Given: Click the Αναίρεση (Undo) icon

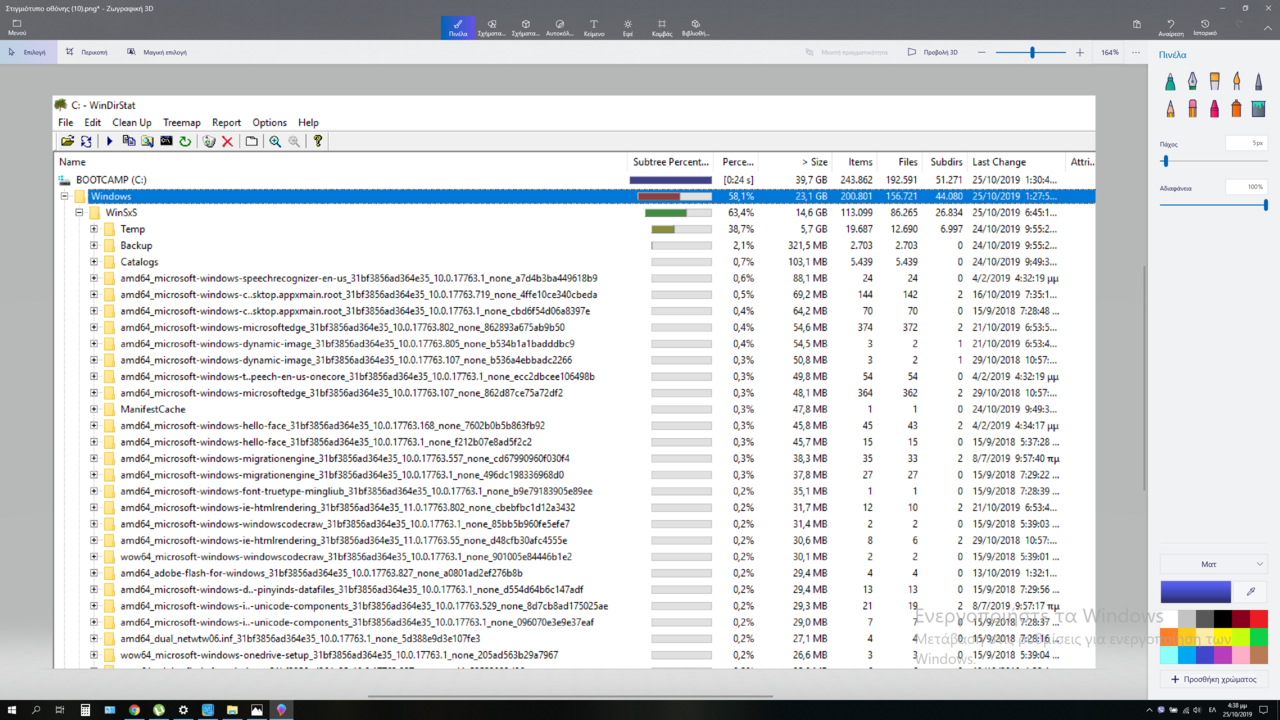Looking at the screenshot, I should pyautogui.click(x=1171, y=27).
